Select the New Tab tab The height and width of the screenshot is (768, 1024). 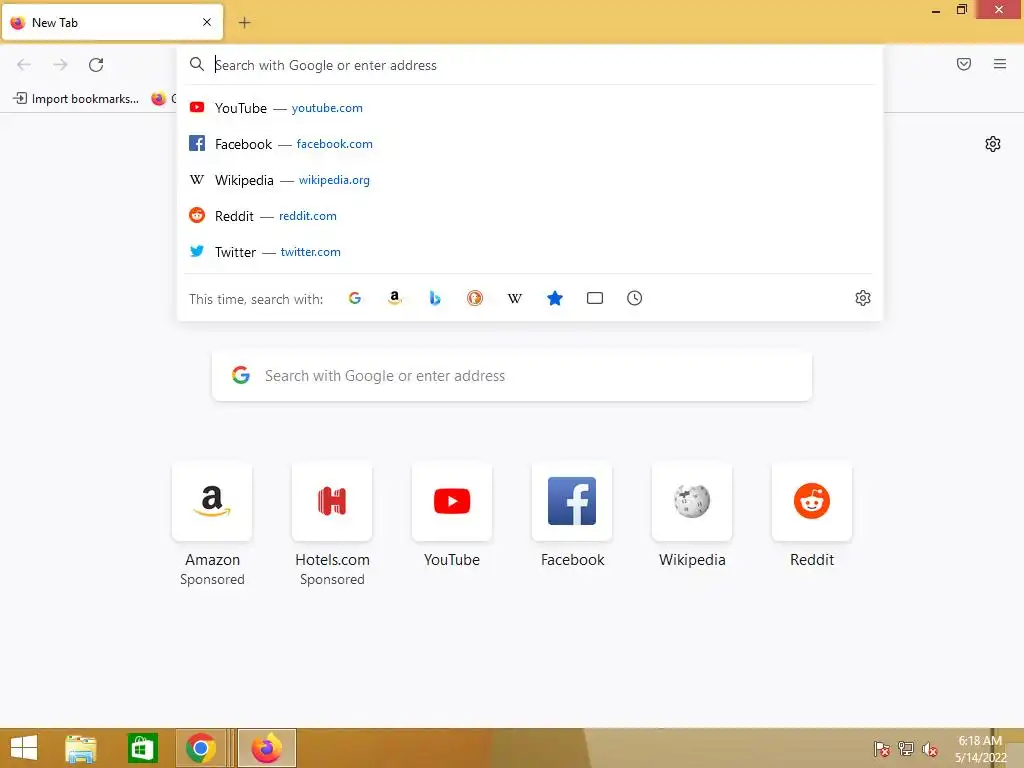(112, 22)
